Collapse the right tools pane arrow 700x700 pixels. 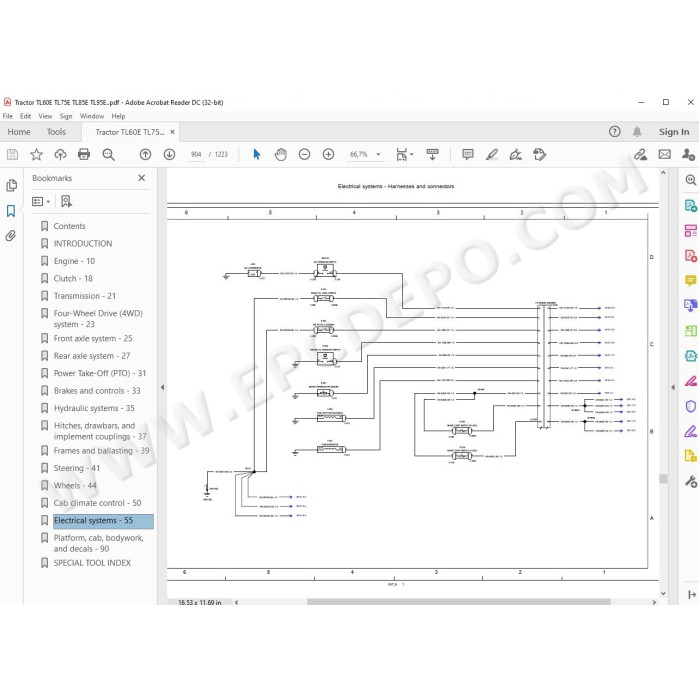673,388
